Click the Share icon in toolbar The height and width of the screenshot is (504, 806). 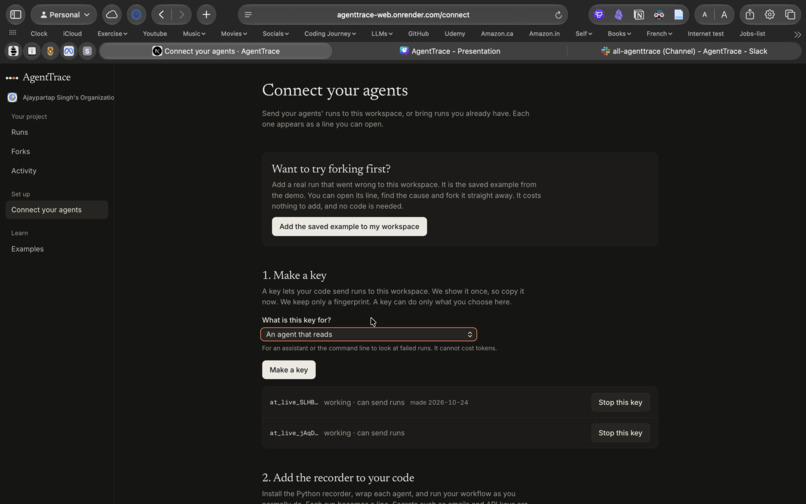(x=750, y=14)
